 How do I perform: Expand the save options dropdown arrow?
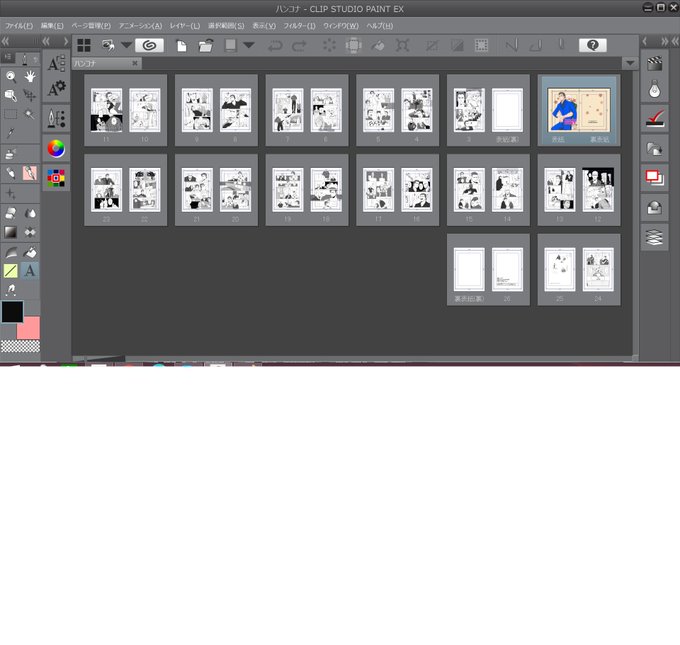(248, 45)
